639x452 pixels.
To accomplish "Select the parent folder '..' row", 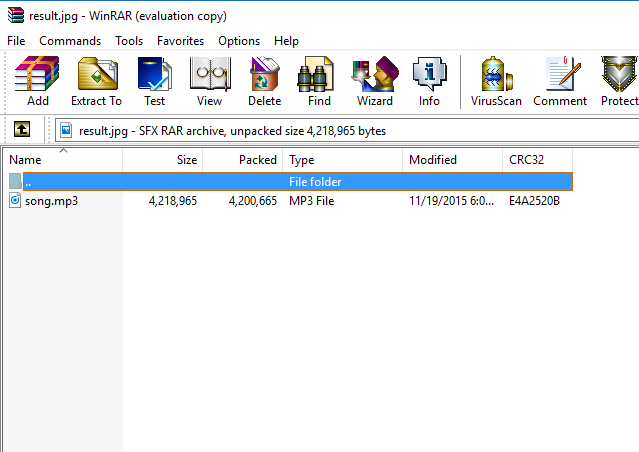I will coord(291,181).
